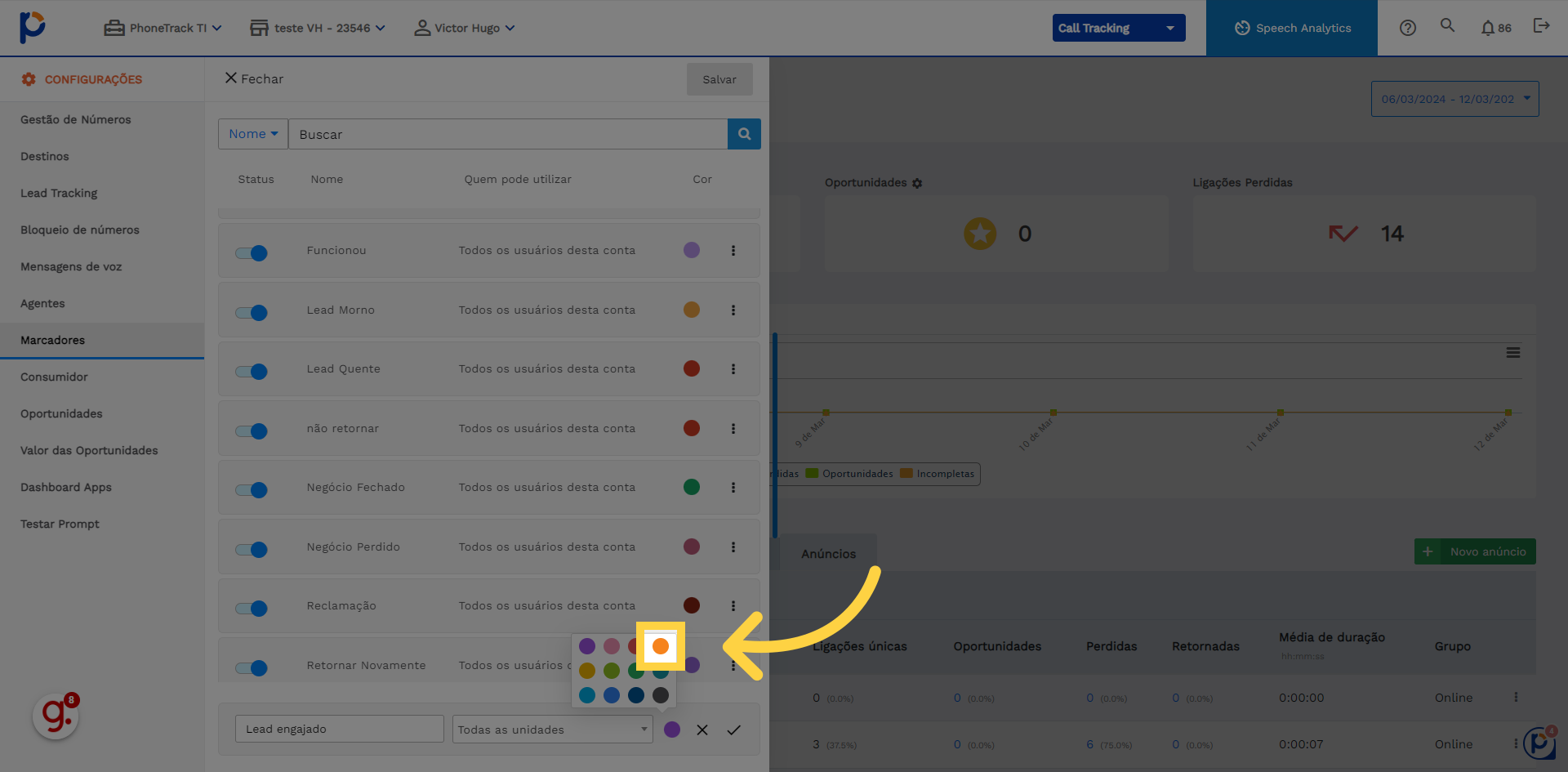Open the Call Tracking dropdown
This screenshot has width=1568, height=772.
1118,28
